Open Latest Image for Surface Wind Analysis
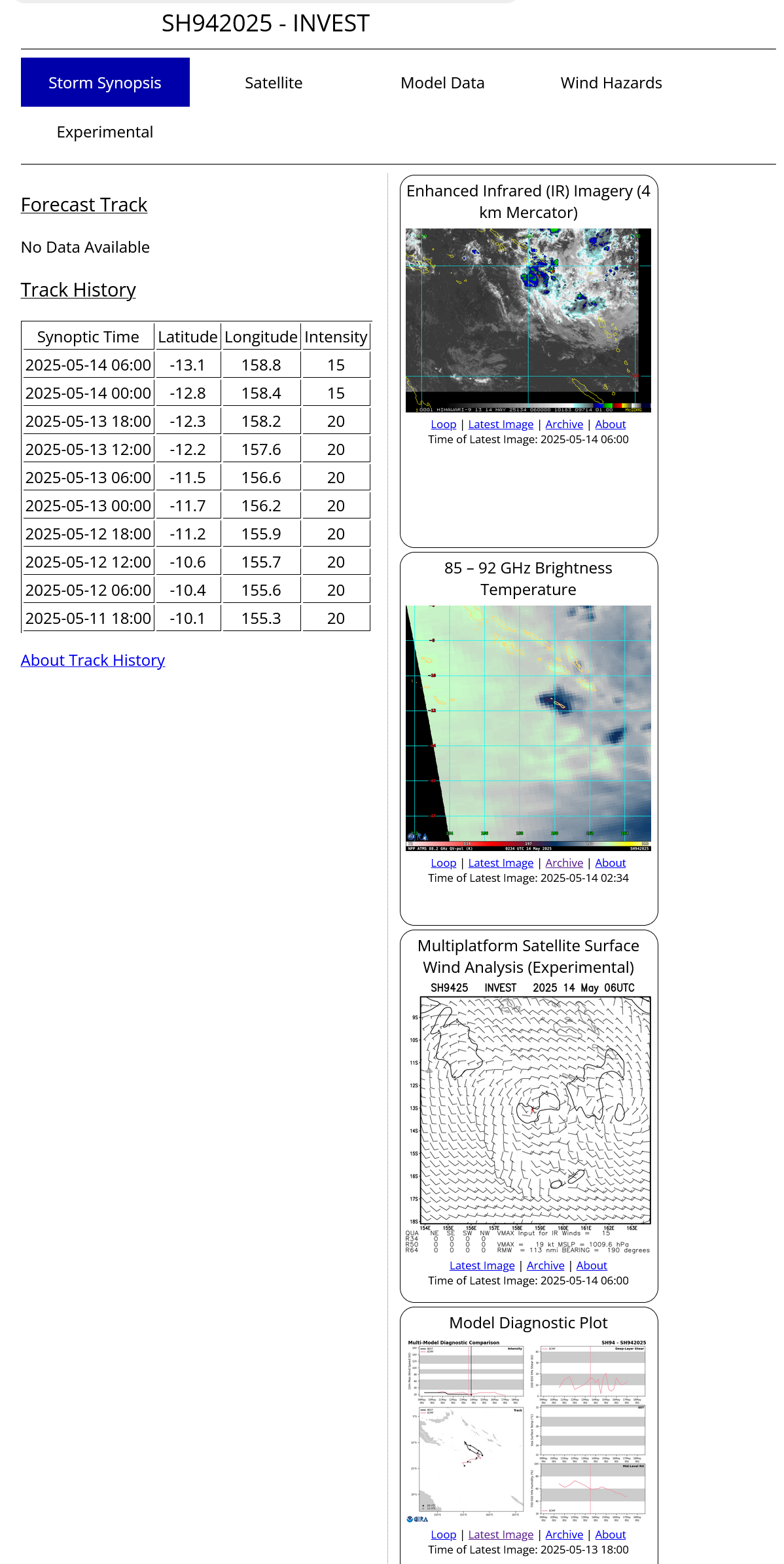 (x=482, y=1265)
